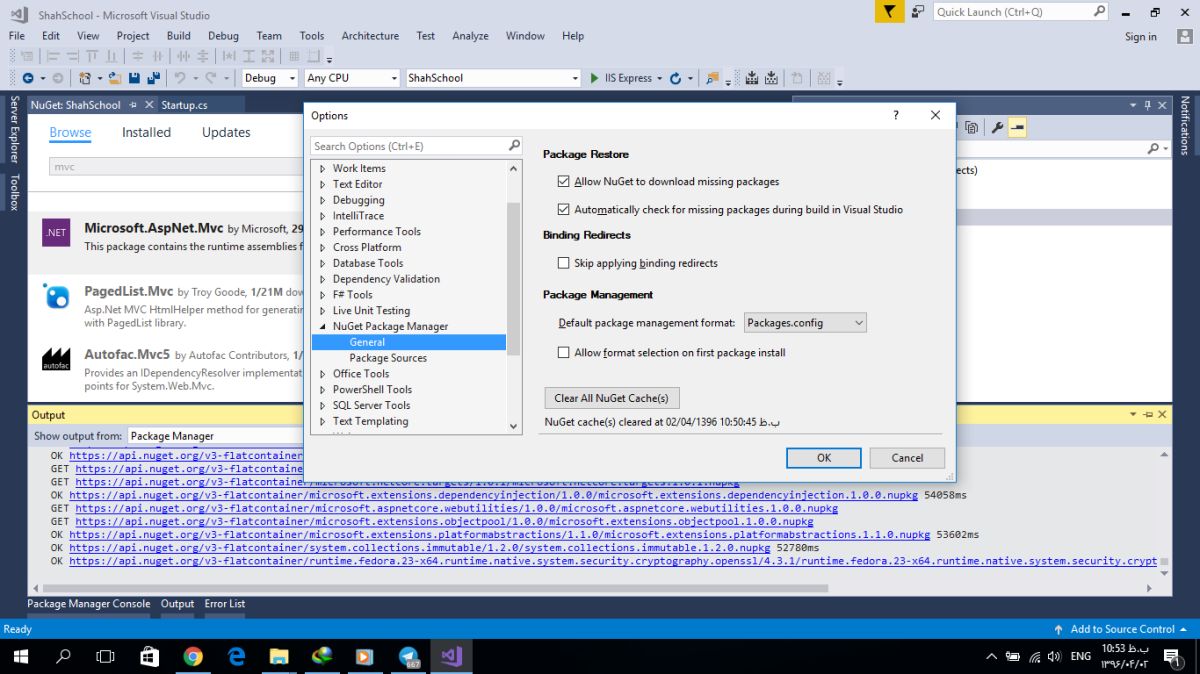Open the Startup.cs document tab
This screenshot has width=1200, height=674.
184,105
